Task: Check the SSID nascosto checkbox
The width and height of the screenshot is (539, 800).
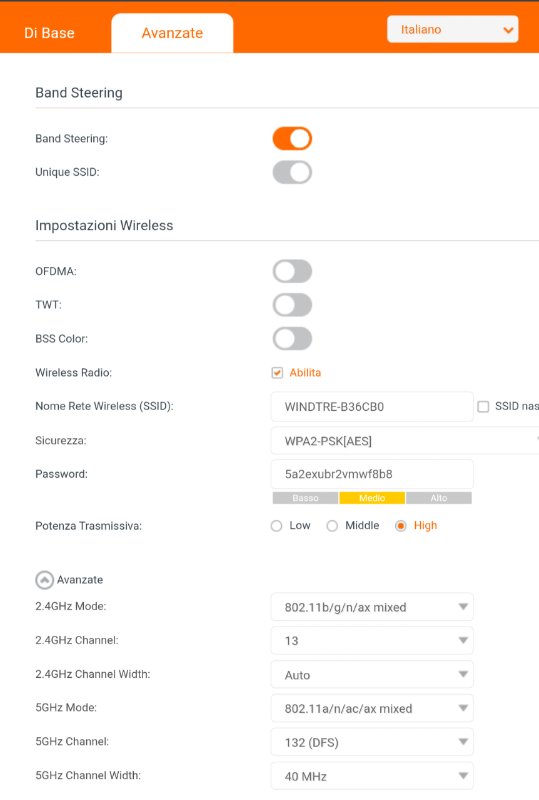Action: pyautogui.click(x=483, y=406)
